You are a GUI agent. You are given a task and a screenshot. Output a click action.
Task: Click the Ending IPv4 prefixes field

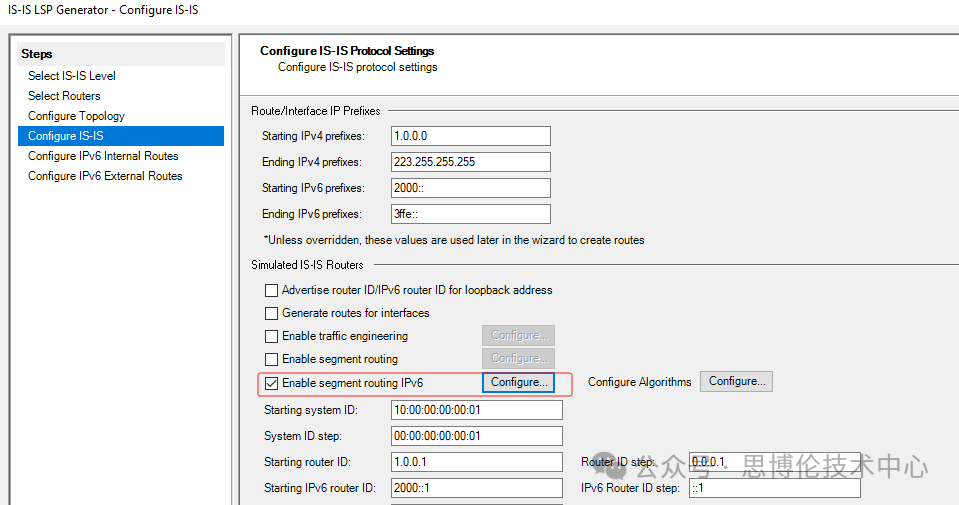pyautogui.click(x=470, y=162)
